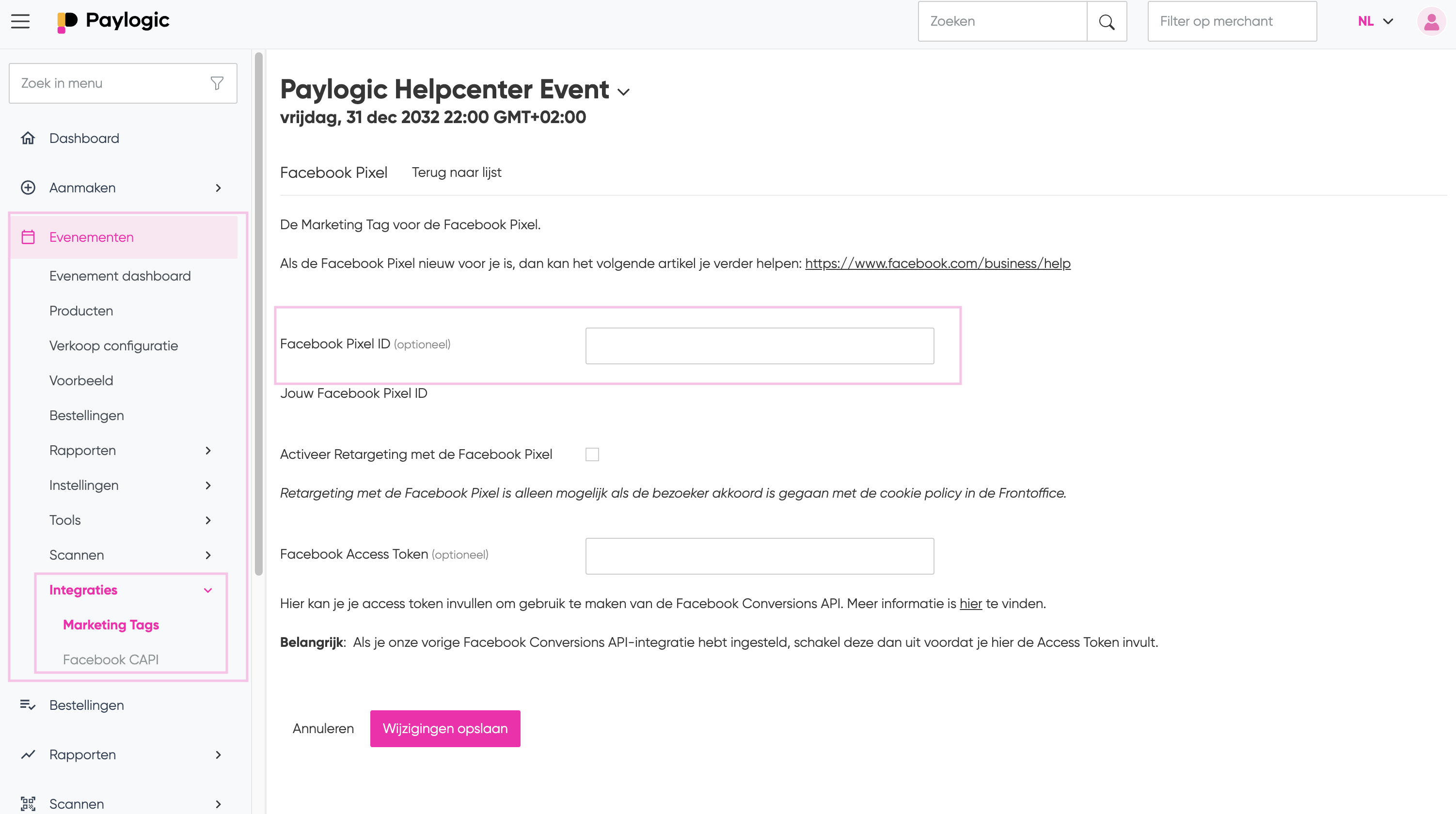Click the 'hier' link for Conversions API

pos(970,604)
